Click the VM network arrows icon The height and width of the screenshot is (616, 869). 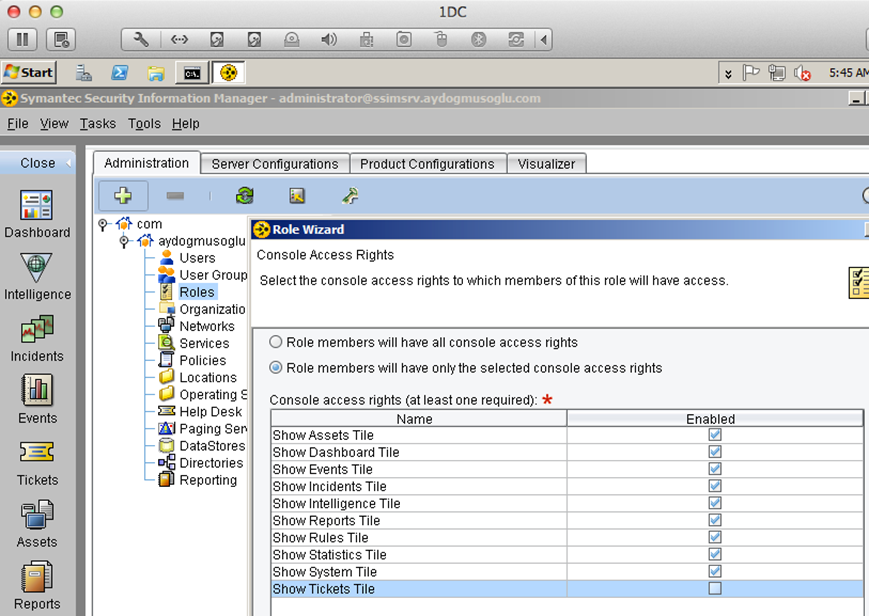coord(179,39)
